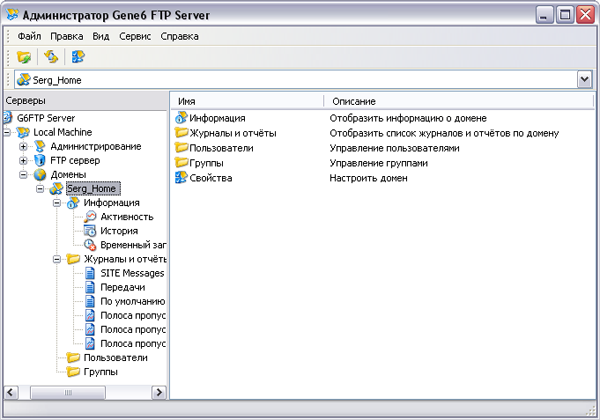Click the Передачи log document icon
600x420 pixels.
(90, 287)
